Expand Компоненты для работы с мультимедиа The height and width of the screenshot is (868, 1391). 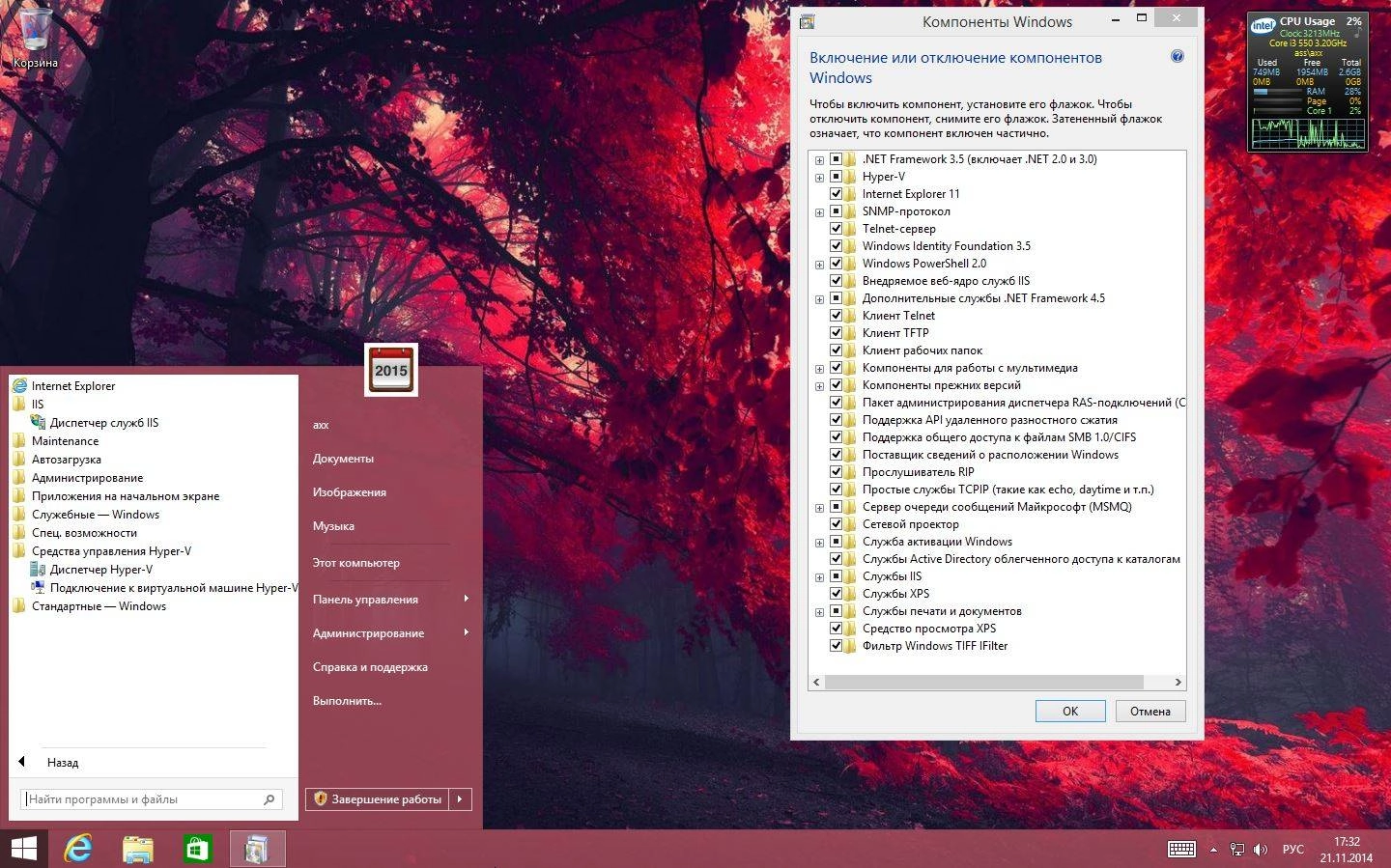(x=819, y=368)
